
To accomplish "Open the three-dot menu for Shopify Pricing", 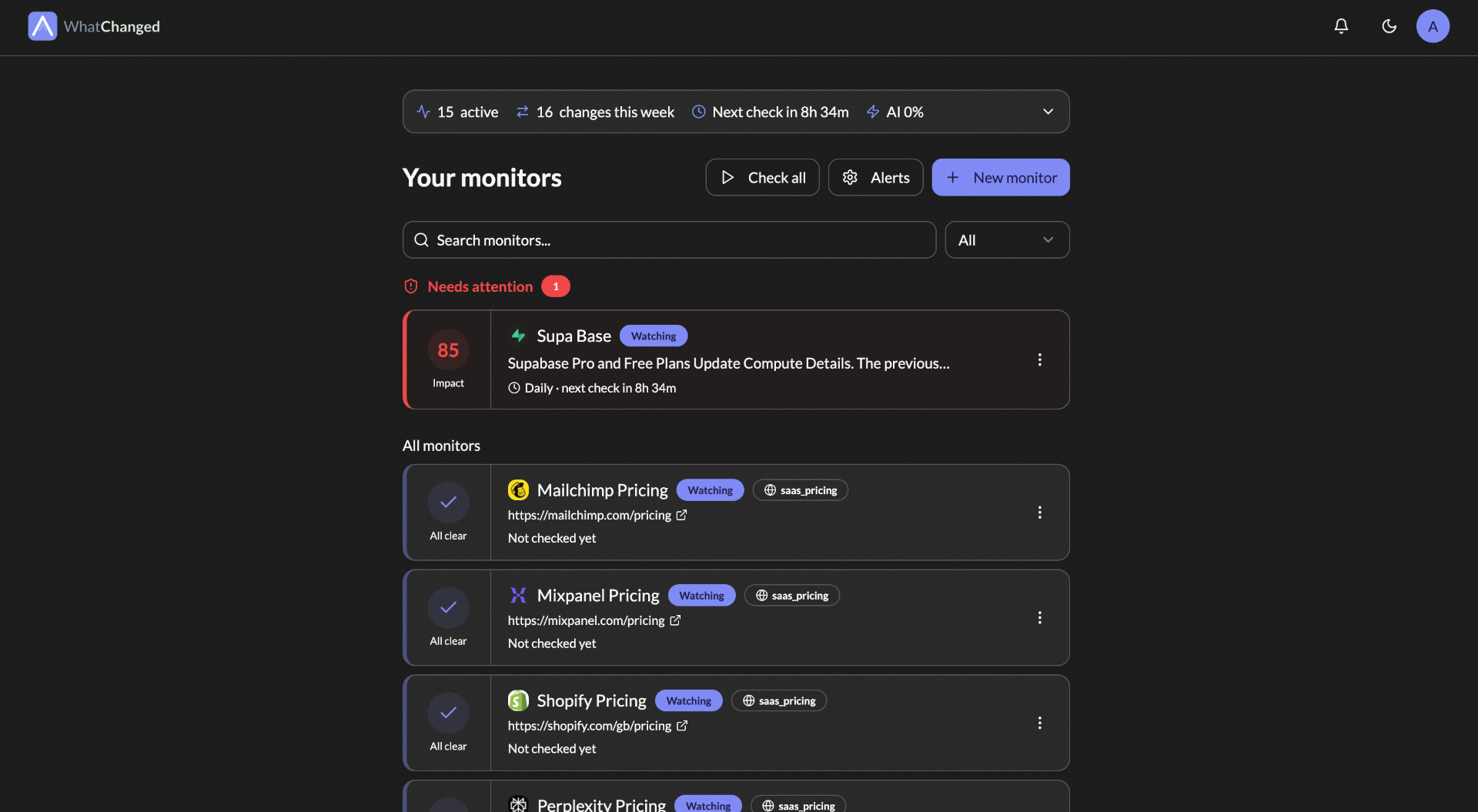I will tap(1039, 723).
